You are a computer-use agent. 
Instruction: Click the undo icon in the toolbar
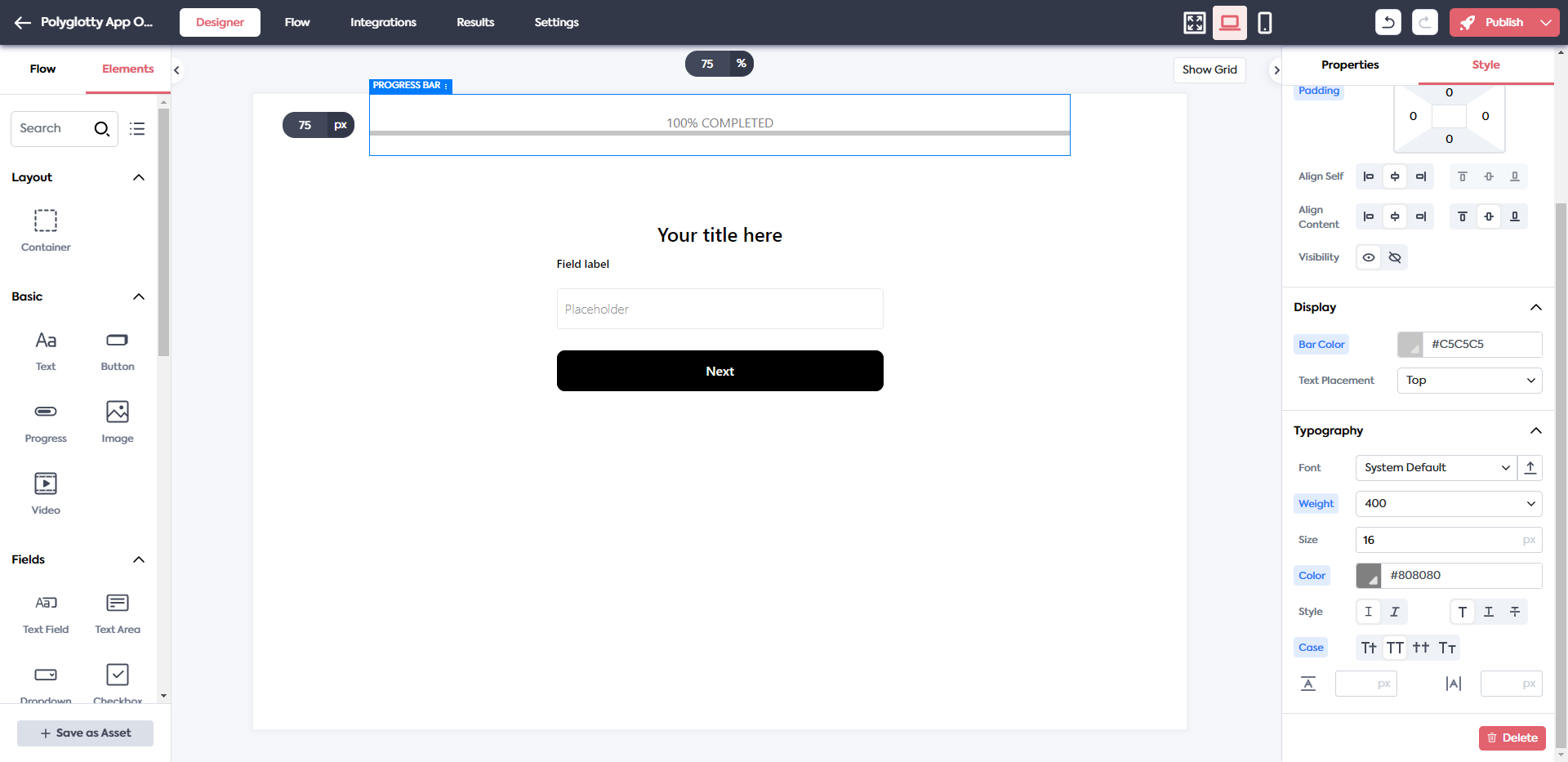(x=1388, y=22)
